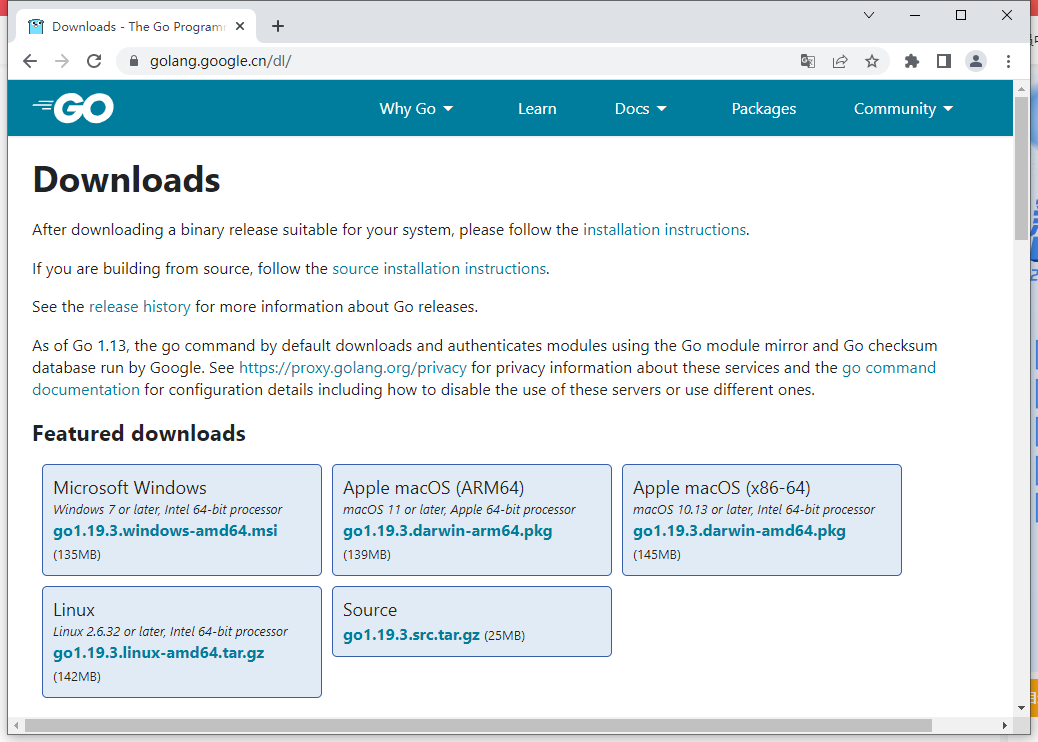Open the Packages page
This screenshot has height=742, width=1038.
(x=764, y=109)
